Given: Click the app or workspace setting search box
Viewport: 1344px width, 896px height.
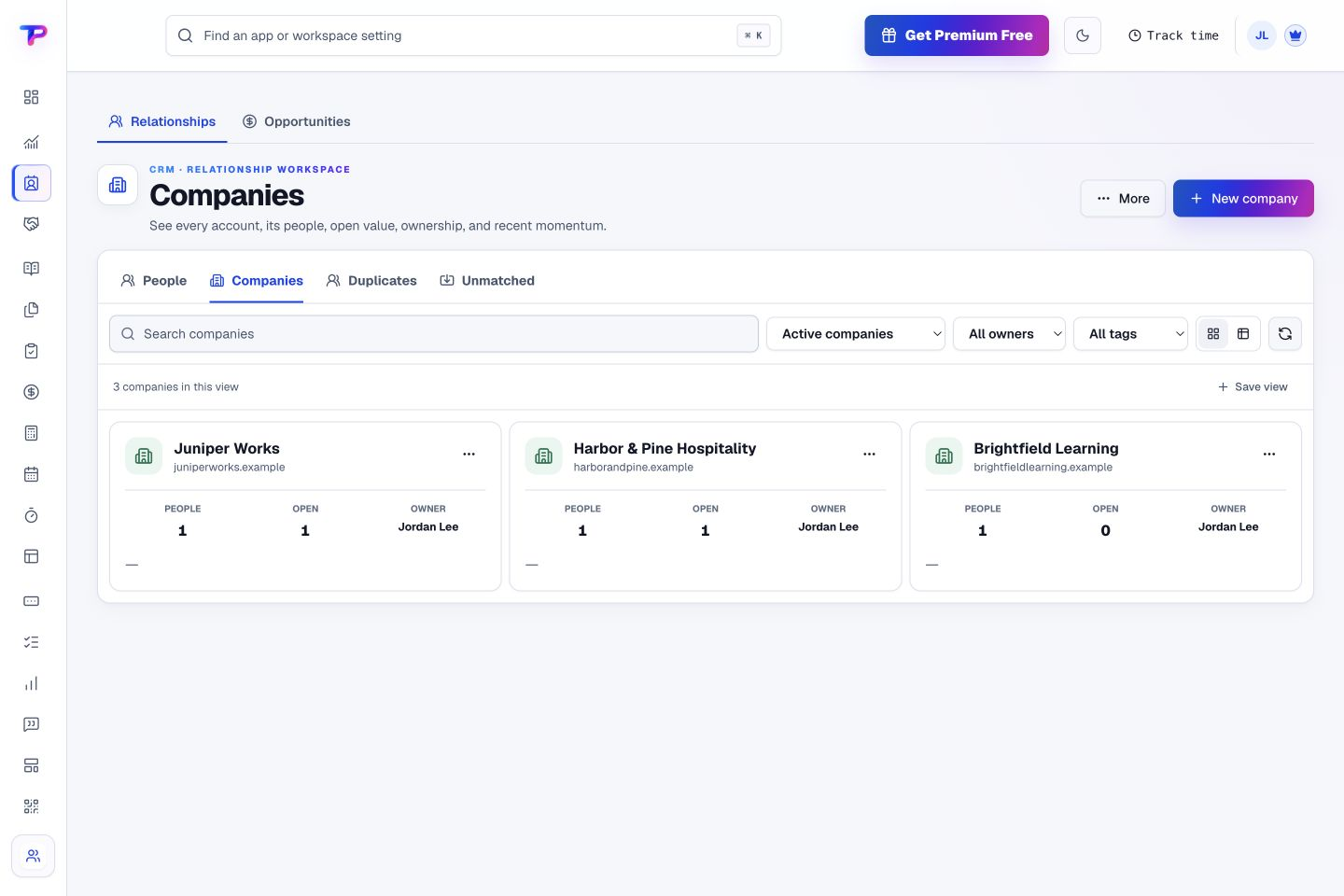Looking at the screenshot, I should click(x=473, y=35).
